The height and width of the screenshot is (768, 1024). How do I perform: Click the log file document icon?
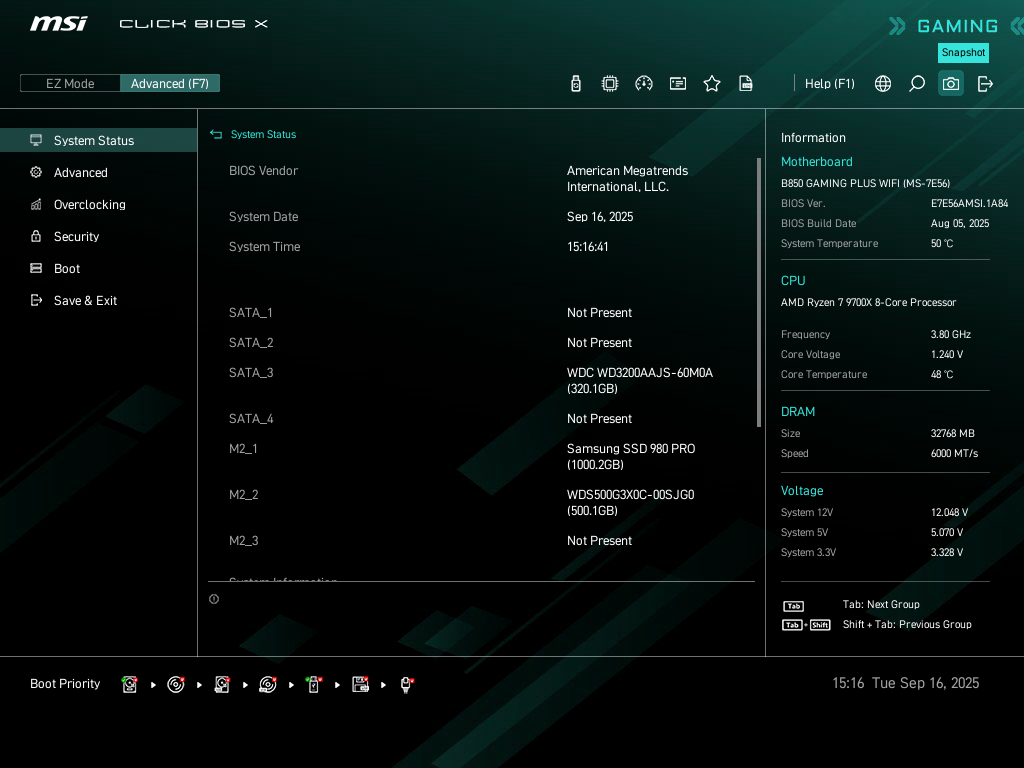click(746, 84)
